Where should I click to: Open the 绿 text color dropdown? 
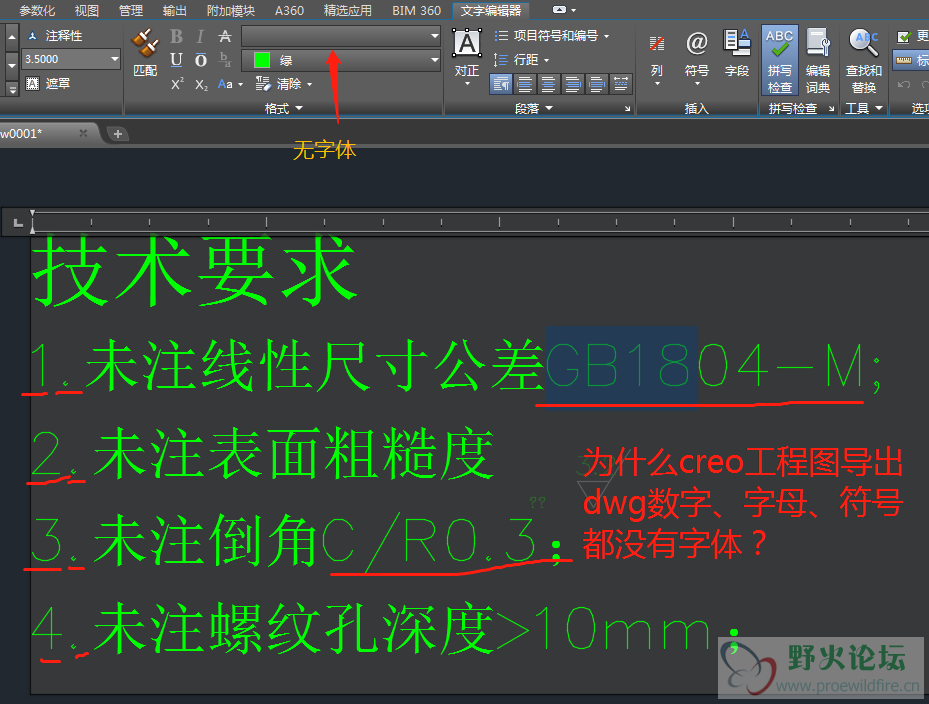(x=341, y=60)
